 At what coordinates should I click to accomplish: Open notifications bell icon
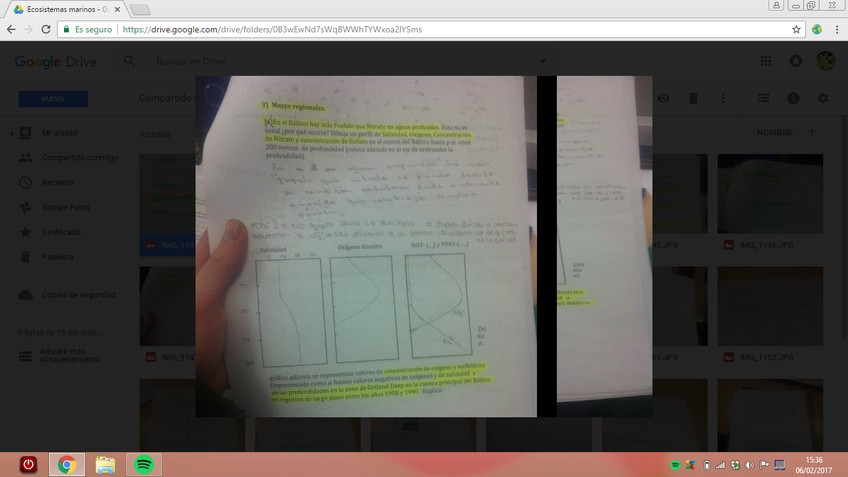796,61
